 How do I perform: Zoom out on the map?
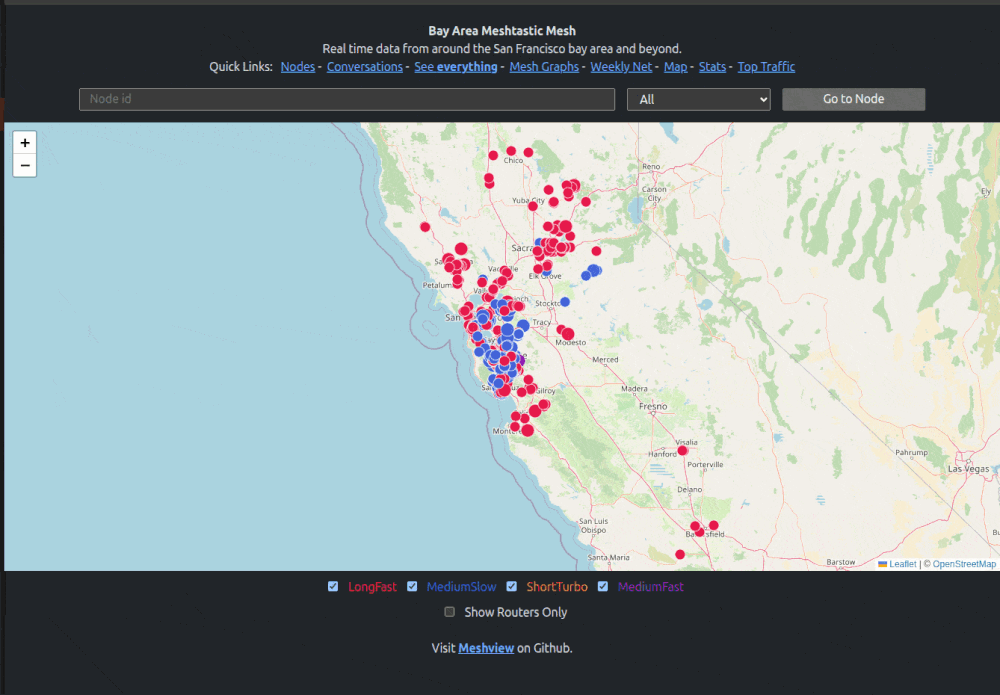pyautogui.click(x=25, y=166)
